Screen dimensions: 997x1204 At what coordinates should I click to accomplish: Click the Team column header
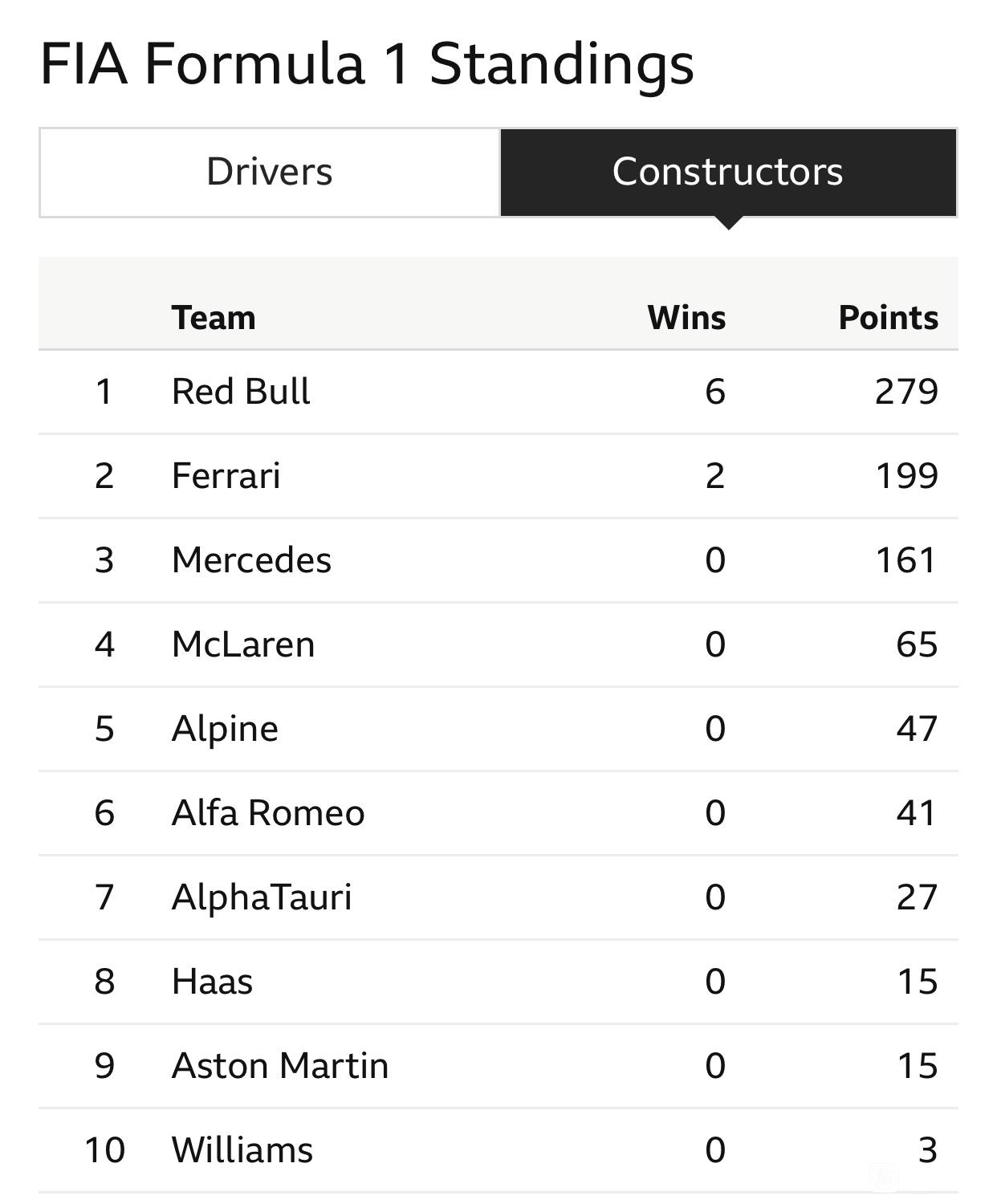[214, 318]
